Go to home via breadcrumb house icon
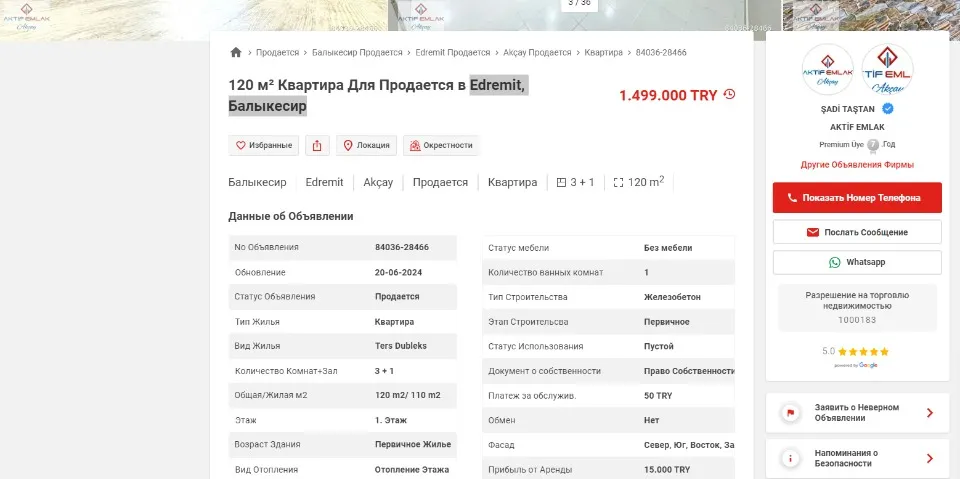 tap(236, 53)
